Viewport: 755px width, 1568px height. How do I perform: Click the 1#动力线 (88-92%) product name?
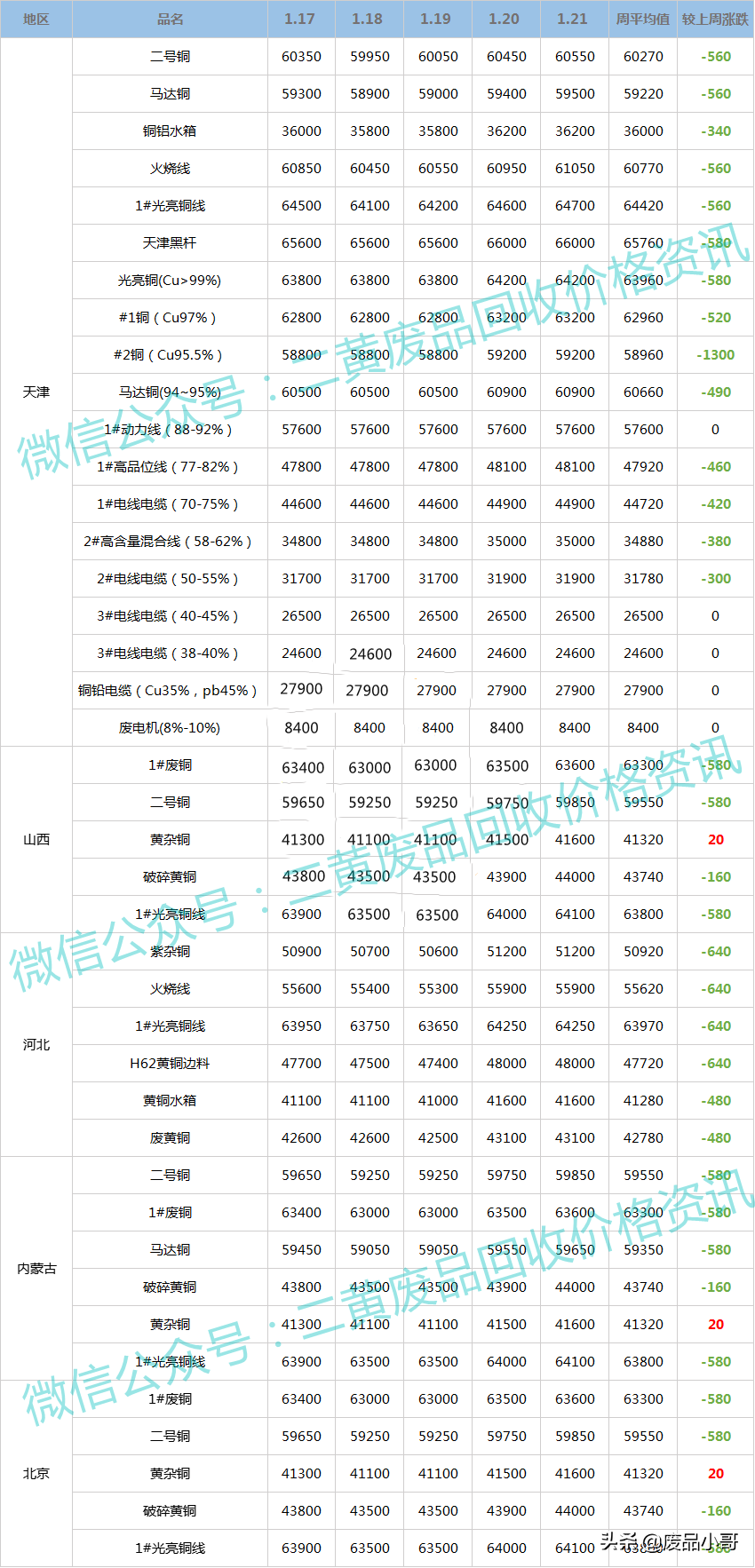[170, 429]
